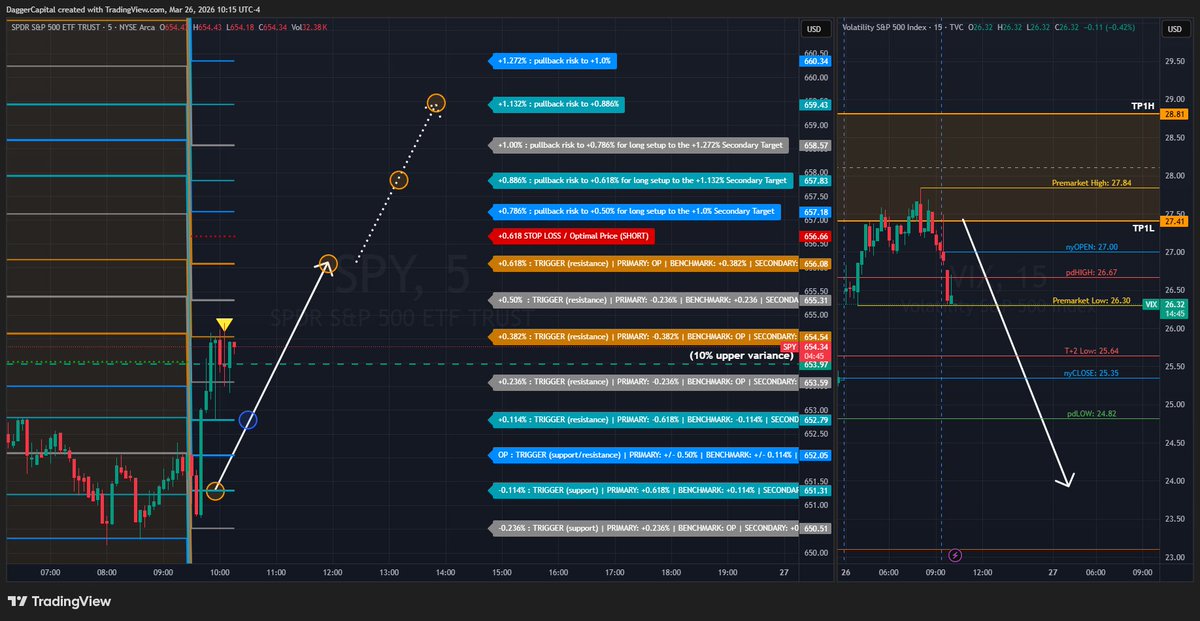Select the TP1L label on VIX chart
Screen dimensions: 1200x621
(x=1144, y=229)
